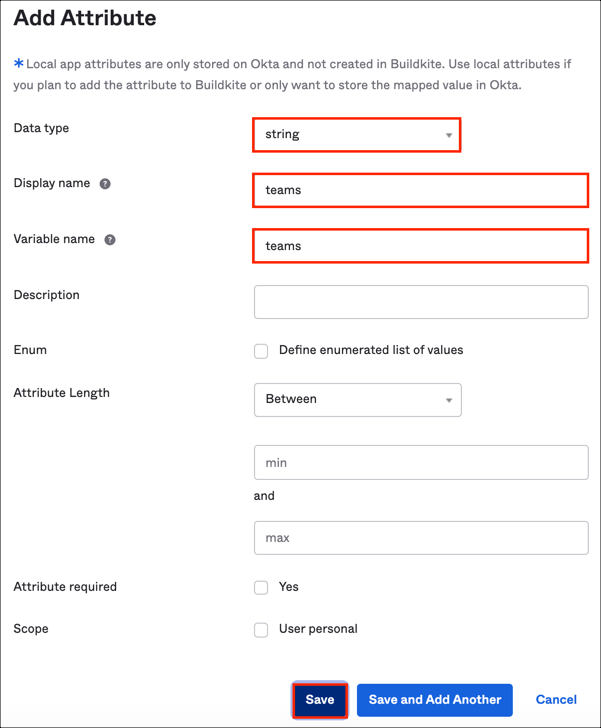This screenshot has height=728, width=601.
Task: Click Save and Add Another
Action: click(x=435, y=700)
